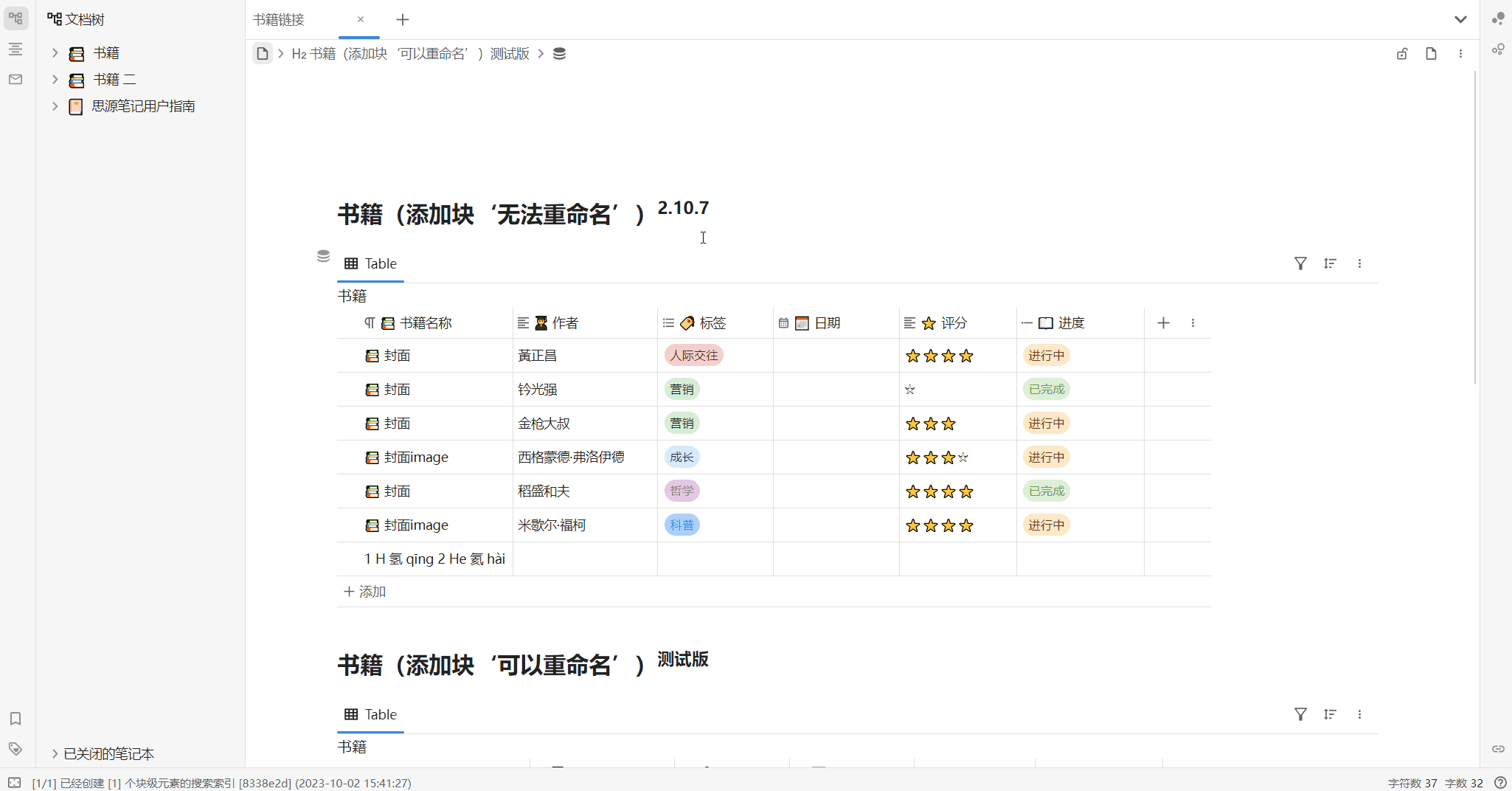
Task: Open the outline panel in left sidebar
Action: tap(15, 49)
